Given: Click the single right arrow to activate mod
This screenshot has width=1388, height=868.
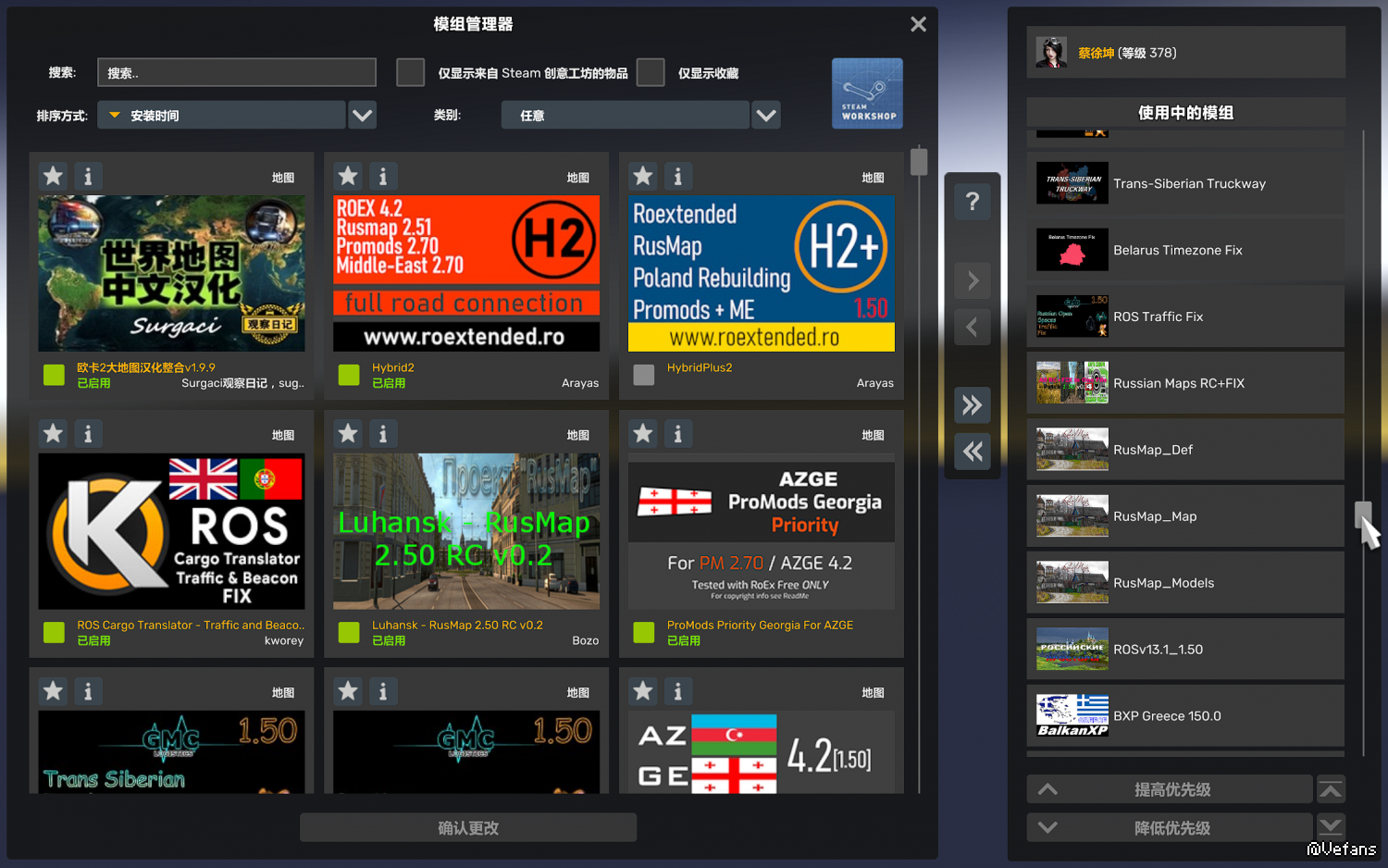Looking at the screenshot, I should 973,280.
